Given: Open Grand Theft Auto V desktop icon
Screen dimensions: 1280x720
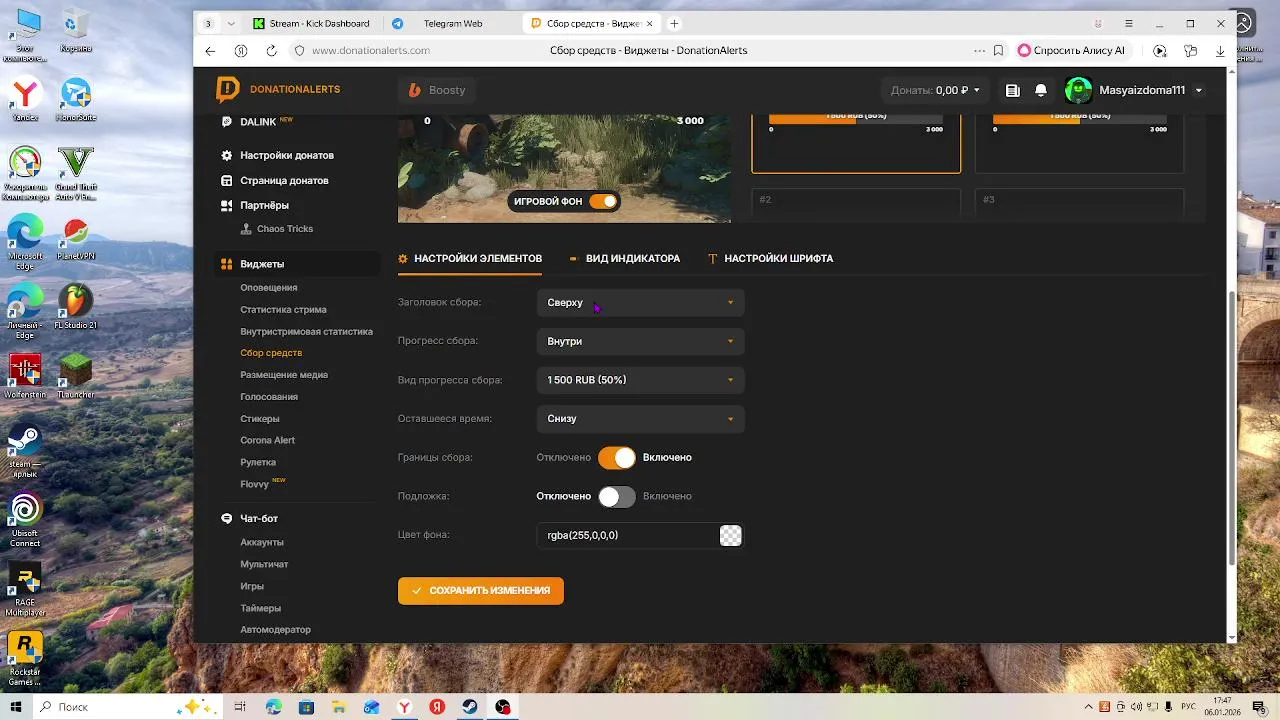Looking at the screenshot, I should click(75, 168).
